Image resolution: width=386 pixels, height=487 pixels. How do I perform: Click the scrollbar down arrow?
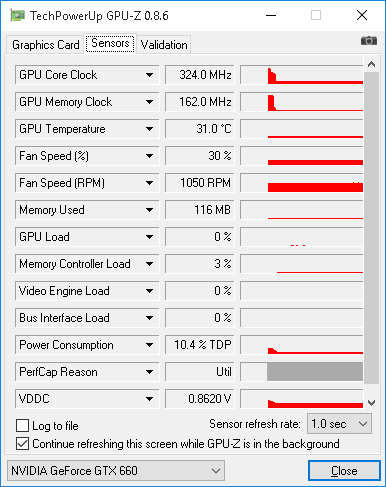[372, 403]
